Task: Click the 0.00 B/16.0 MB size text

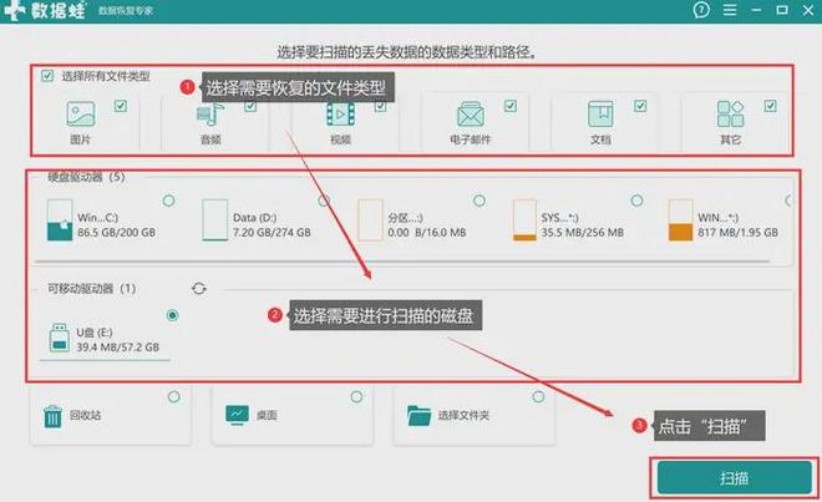Action: click(427, 232)
